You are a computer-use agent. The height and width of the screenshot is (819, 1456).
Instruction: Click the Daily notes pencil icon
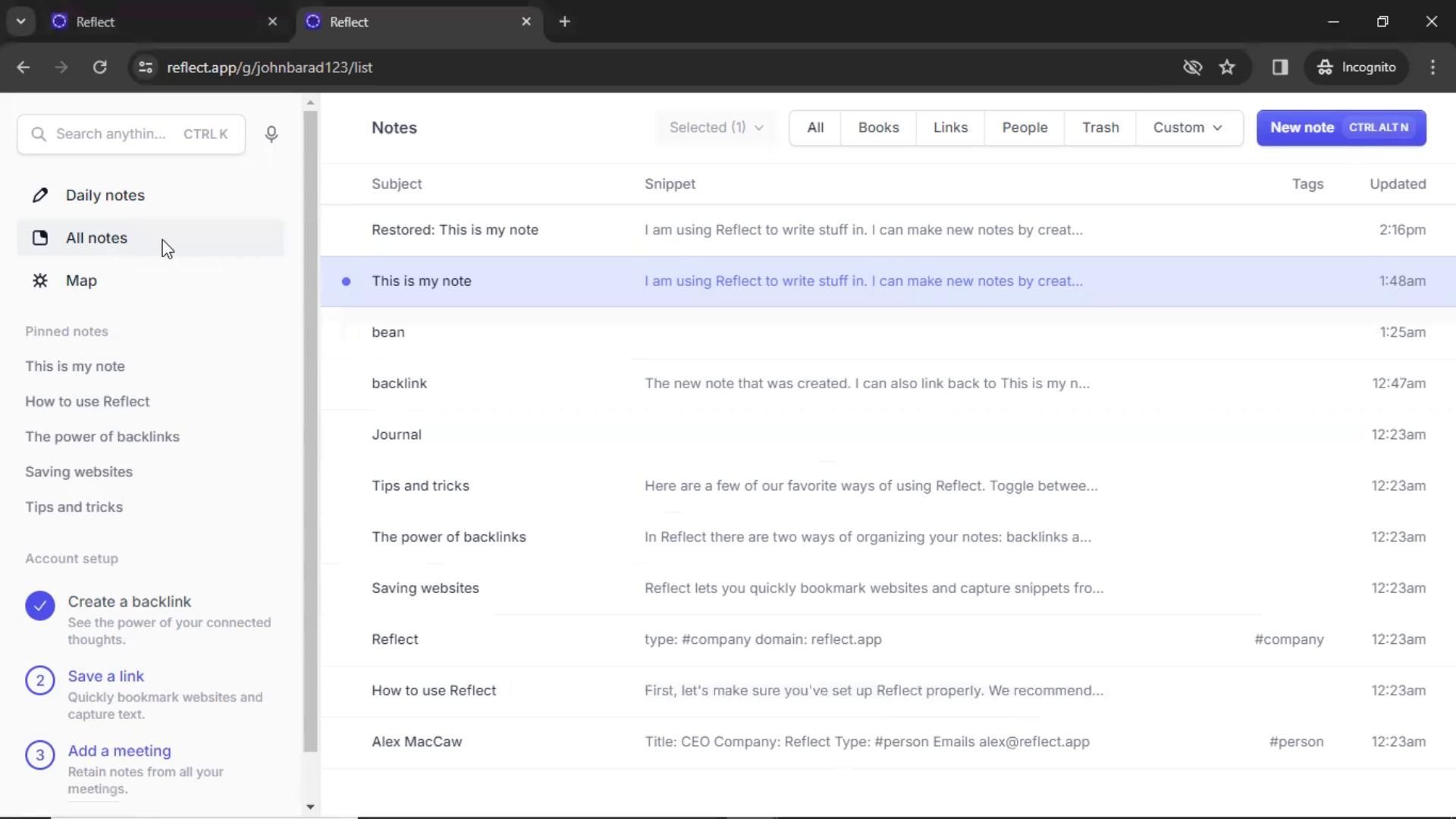(40, 196)
